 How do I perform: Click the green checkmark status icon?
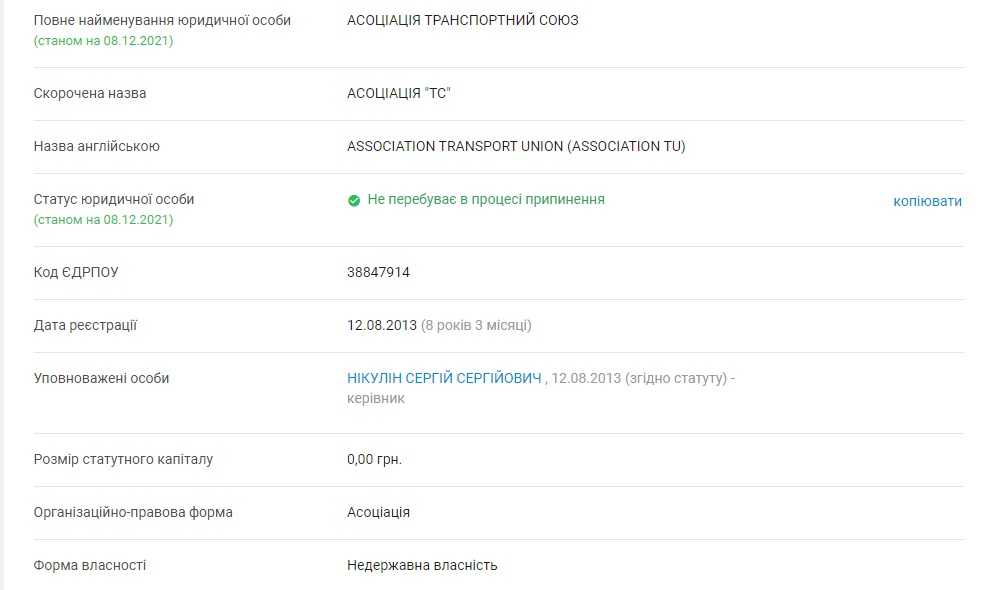coord(354,200)
